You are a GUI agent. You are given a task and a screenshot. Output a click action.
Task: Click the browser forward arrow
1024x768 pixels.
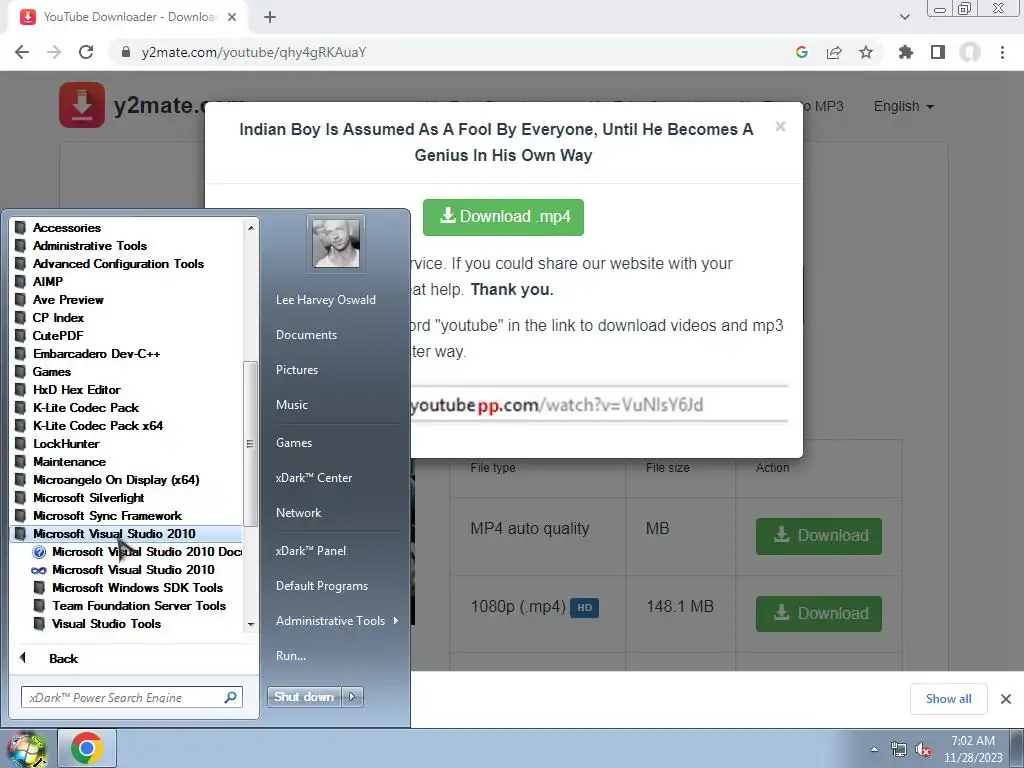click(x=54, y=52)
